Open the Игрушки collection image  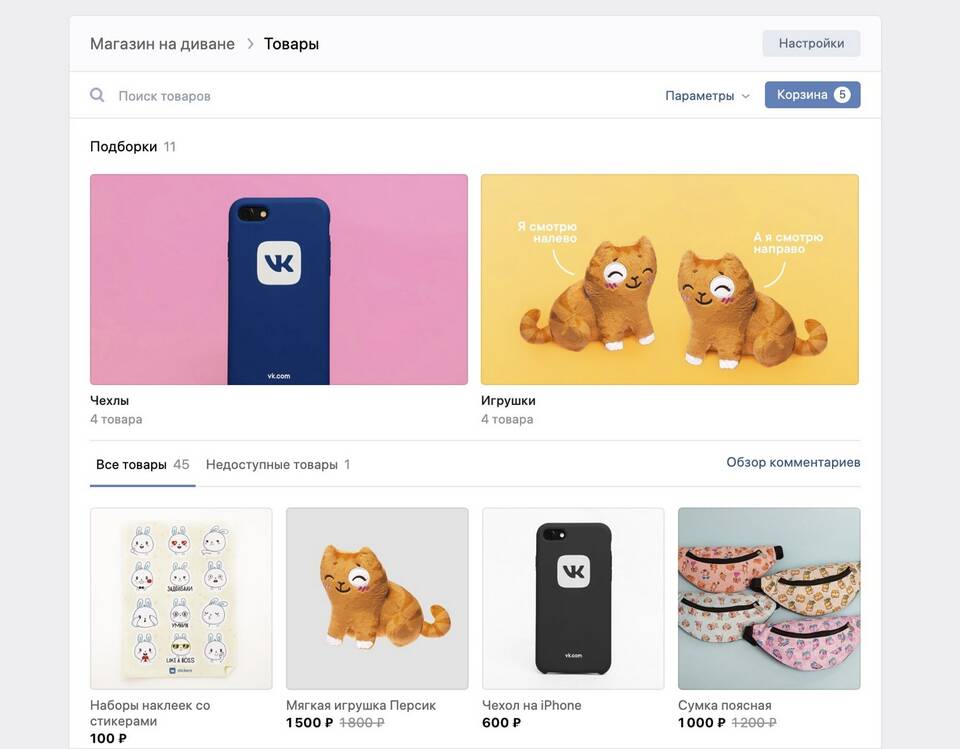(670, 279)
